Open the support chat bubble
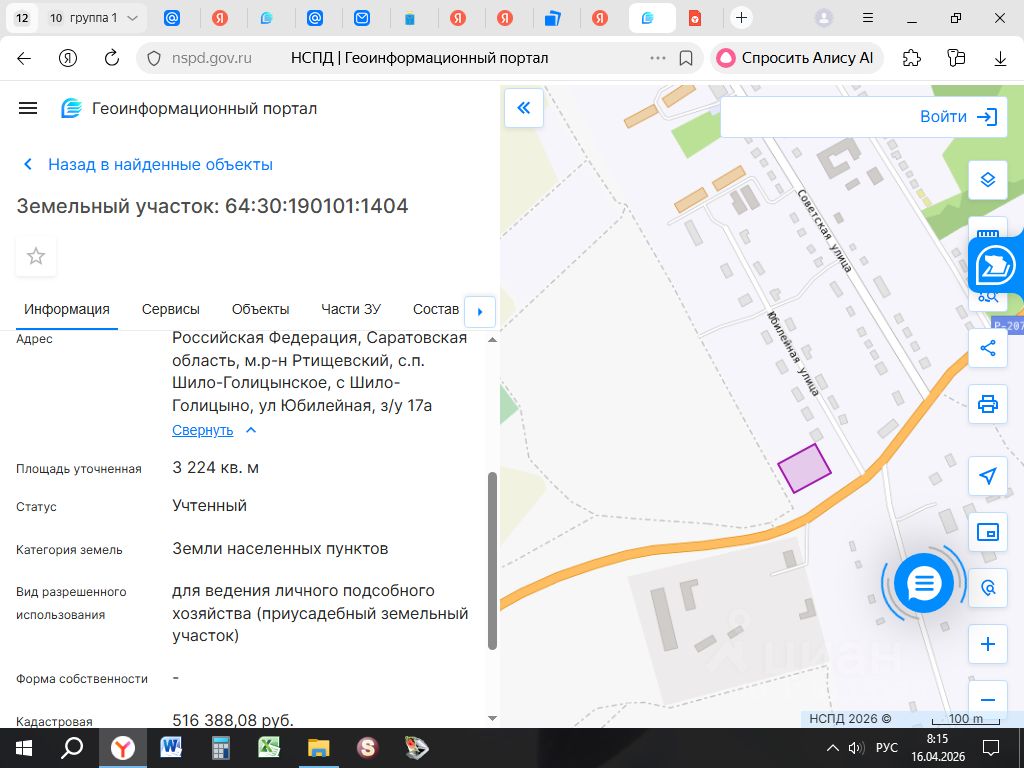The width and height of the screenshot is (1024, 768). [923, 583]
